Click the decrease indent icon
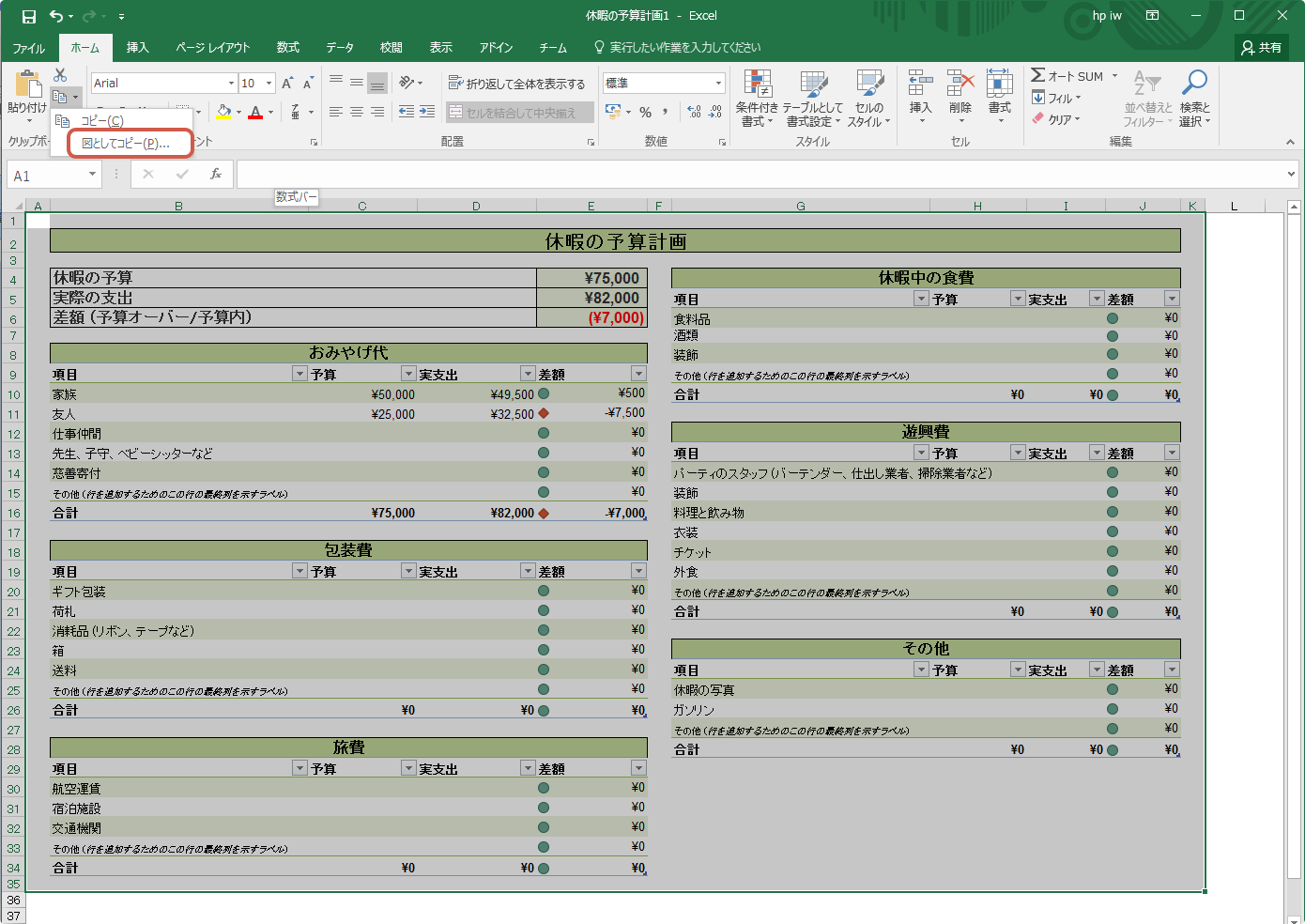Image resolution: width=1305 pixels, height=924 pixels. coord(407,112)
